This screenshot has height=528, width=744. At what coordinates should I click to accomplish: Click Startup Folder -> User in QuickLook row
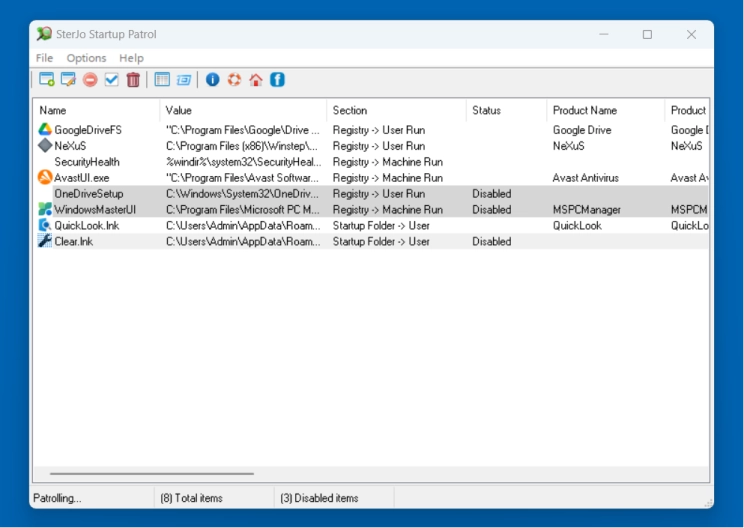click(x=381, y=225)
